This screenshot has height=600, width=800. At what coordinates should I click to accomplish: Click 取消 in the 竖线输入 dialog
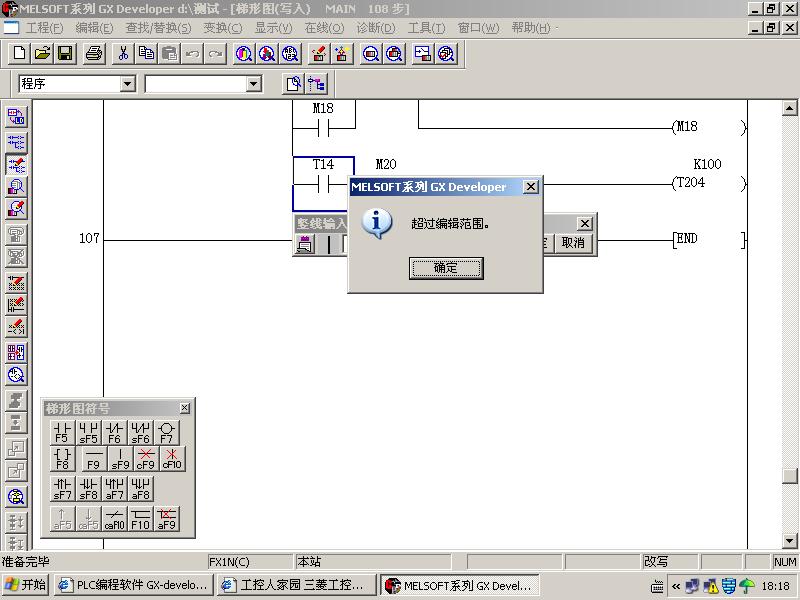pos(572,243)
